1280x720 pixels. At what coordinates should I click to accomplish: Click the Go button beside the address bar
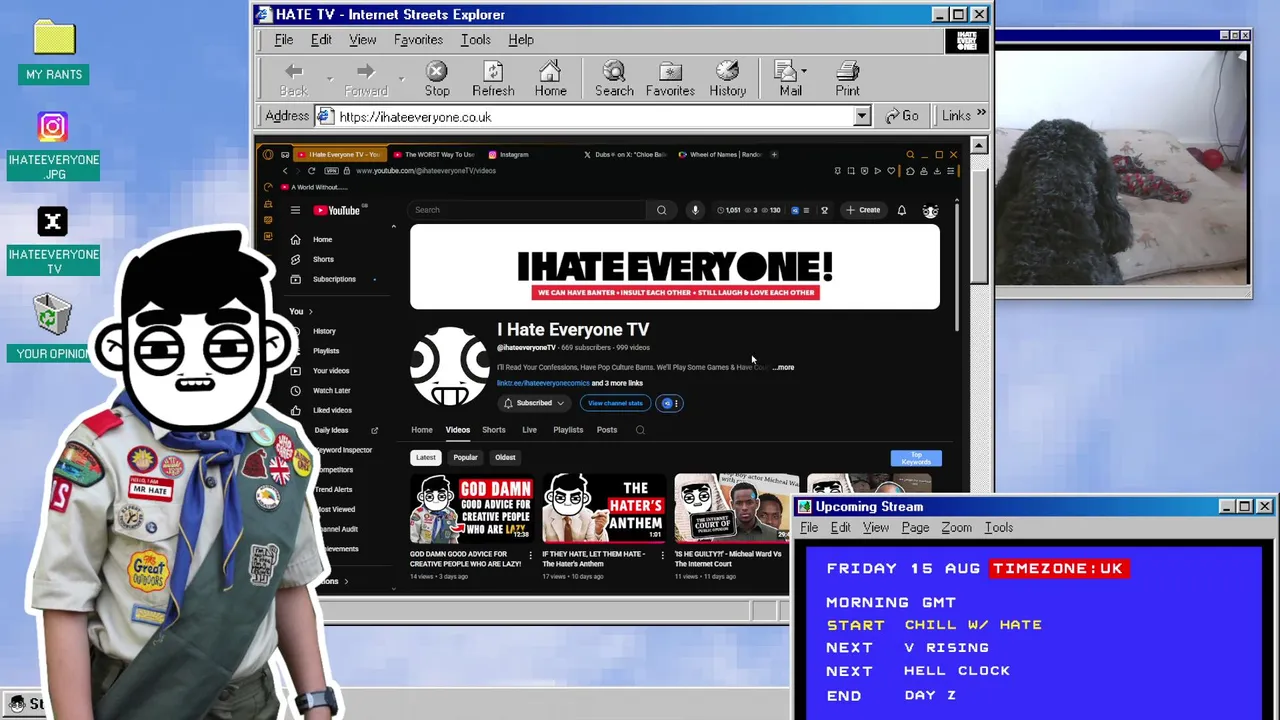point(902,116)
